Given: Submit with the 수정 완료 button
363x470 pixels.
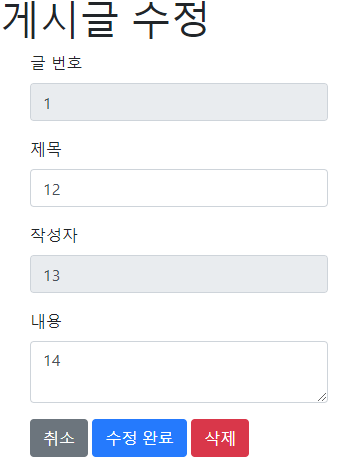Looking at the screenshot, I should (139, 438).
